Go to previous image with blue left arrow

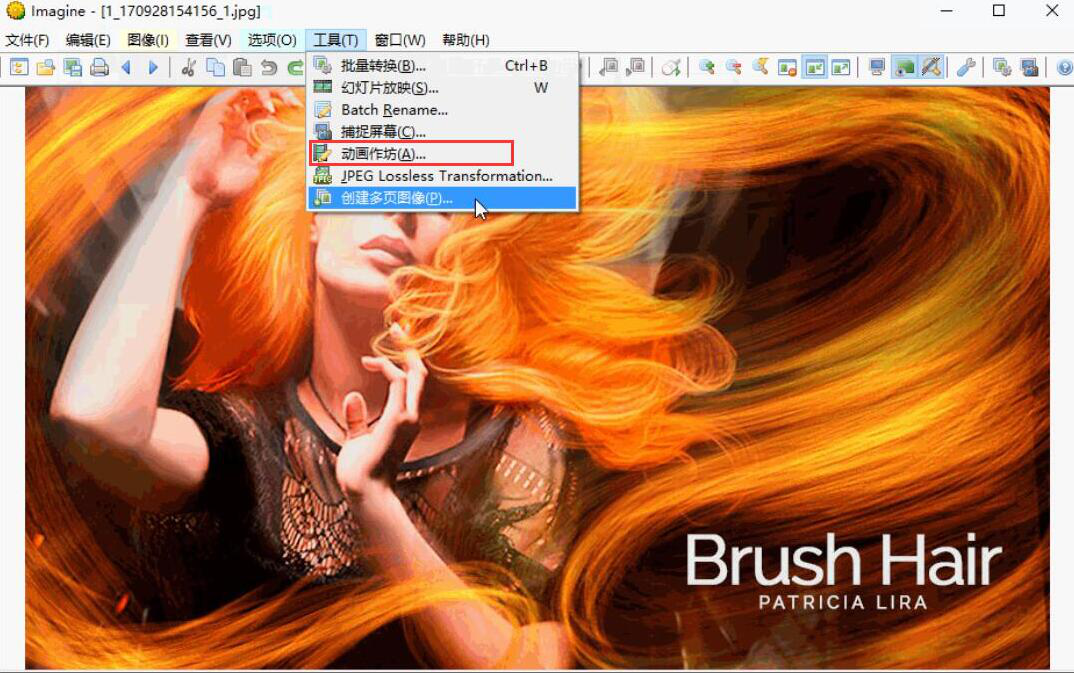point(126,67)
